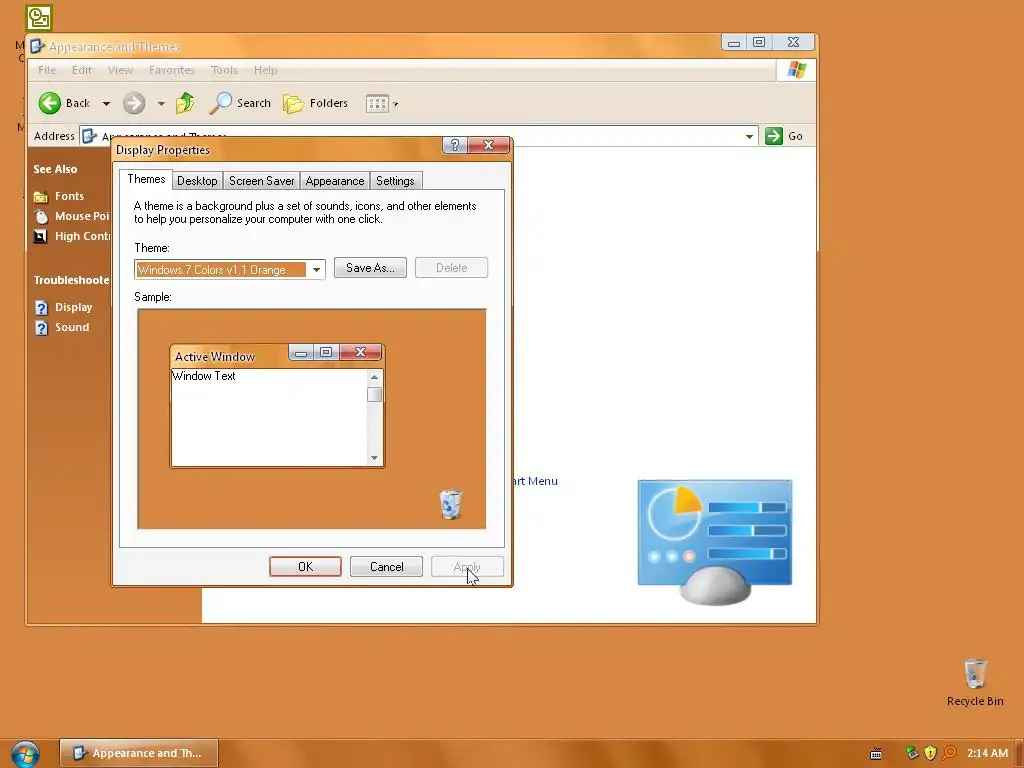Open the Forward history dropdown arrow

(161, 104)
